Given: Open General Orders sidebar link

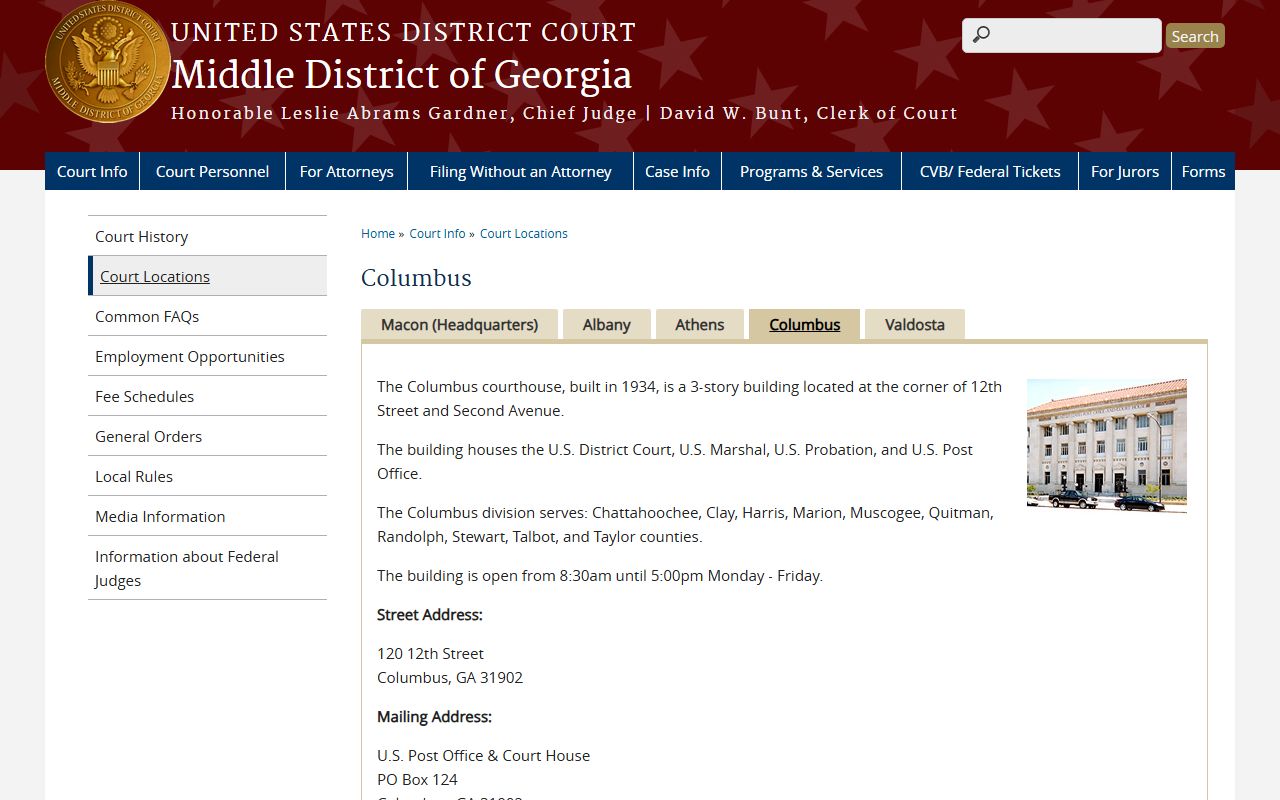Looking at the screenshot, I should 207,436.
